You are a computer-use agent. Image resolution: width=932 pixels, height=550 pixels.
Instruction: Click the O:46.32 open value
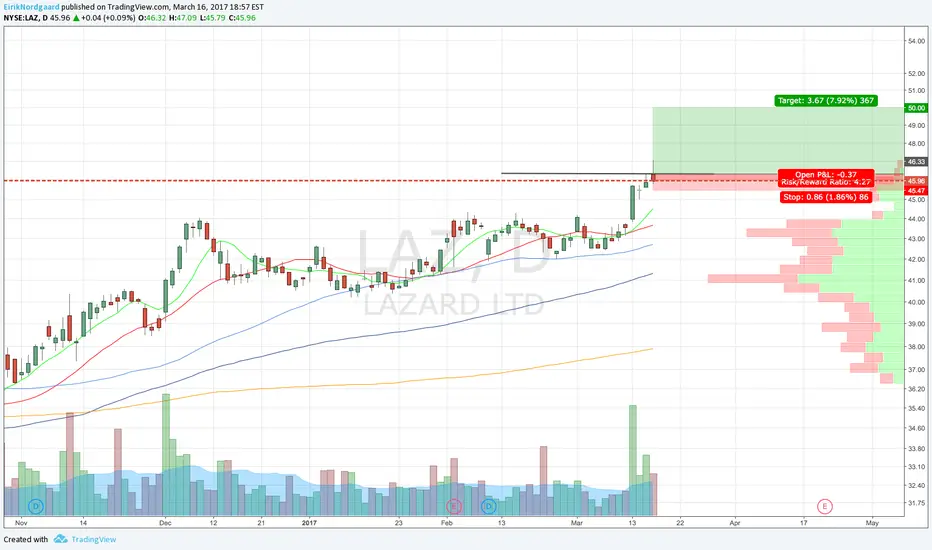pos(152,18)
